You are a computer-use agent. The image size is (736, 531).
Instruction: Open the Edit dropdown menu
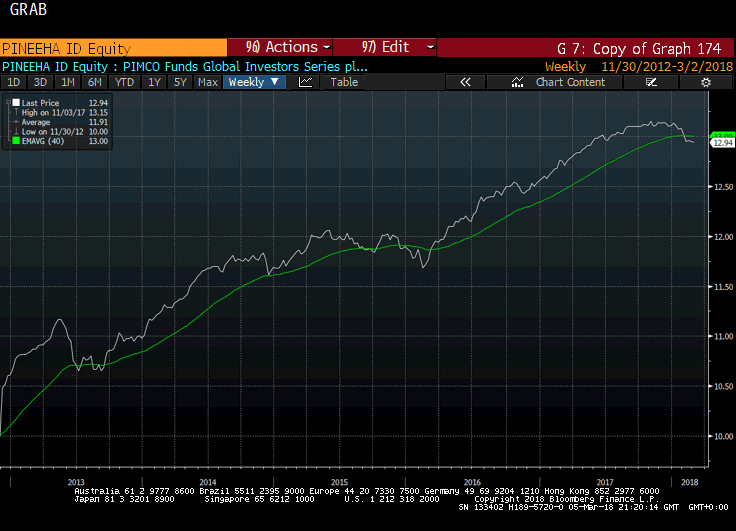pos(385,47)
